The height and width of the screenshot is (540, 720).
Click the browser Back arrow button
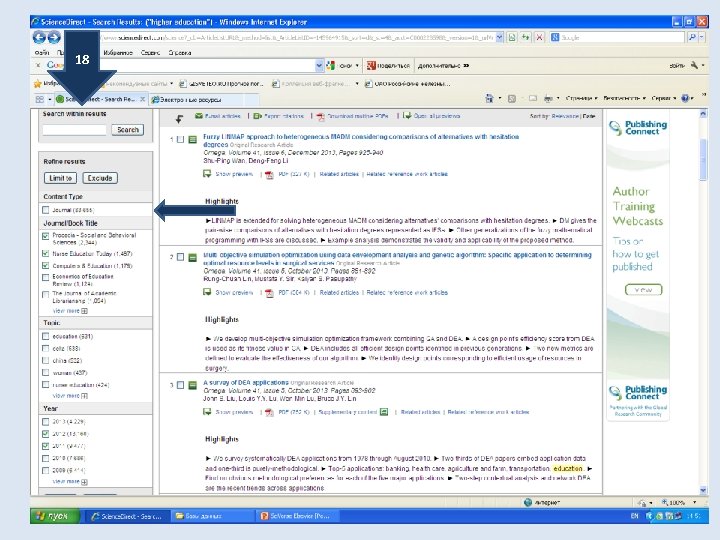(x=39, y=38)
